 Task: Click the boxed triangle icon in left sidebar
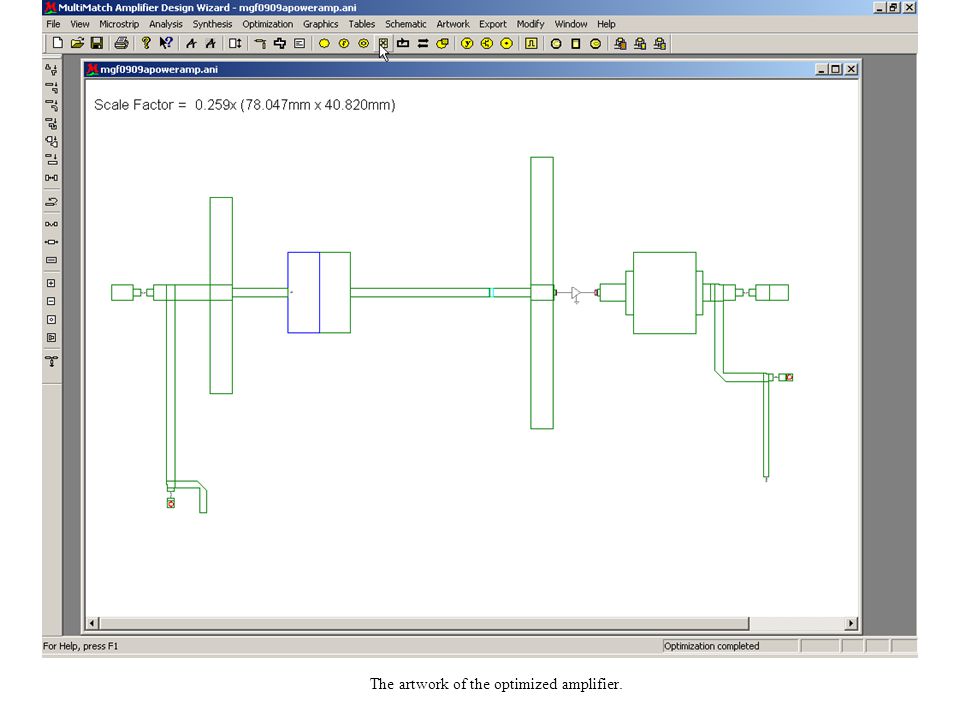51,337
